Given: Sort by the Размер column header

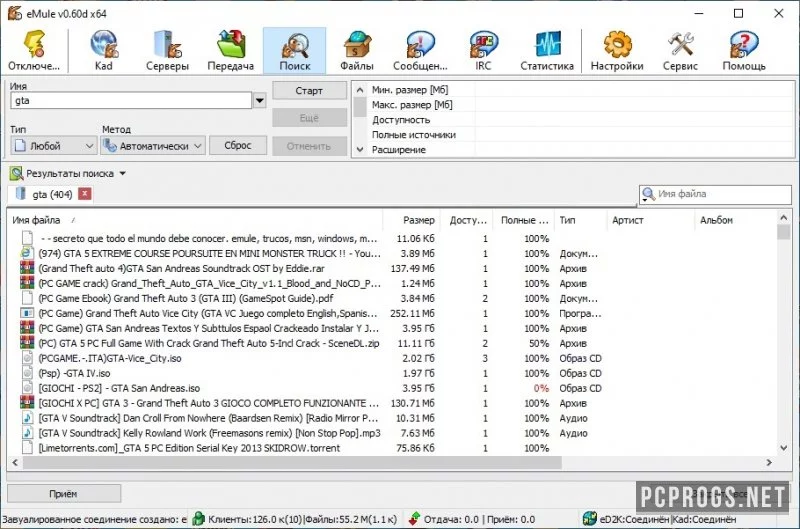Looking at the screenshot, I should 411,220.
